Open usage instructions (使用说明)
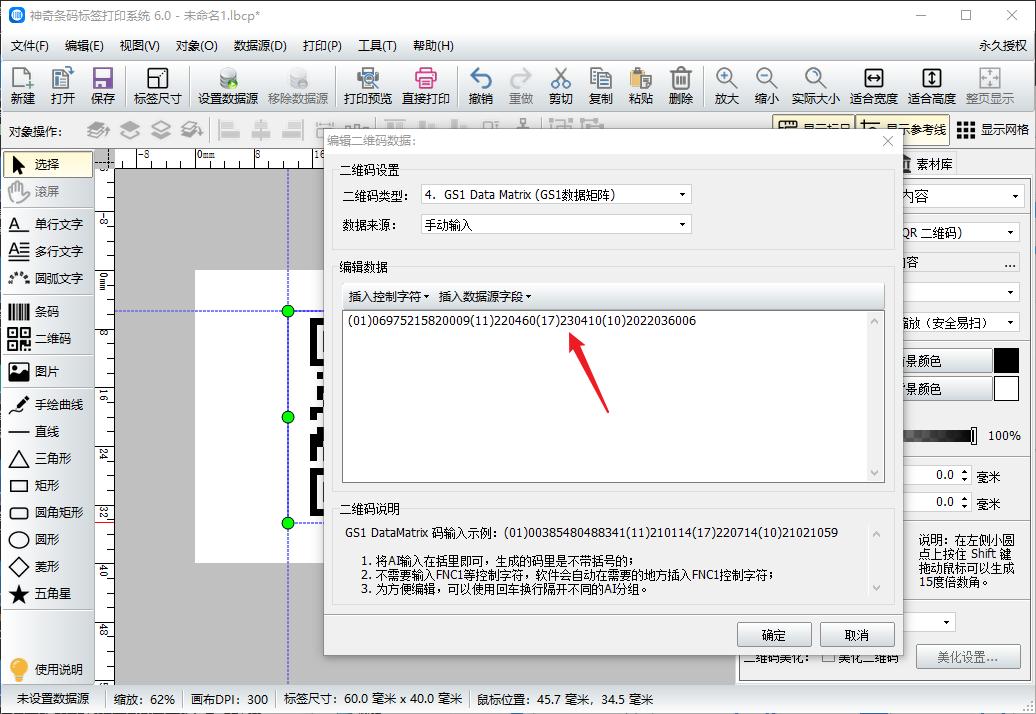The height and width of the screenshot is (714, 1036). point(48,669)
